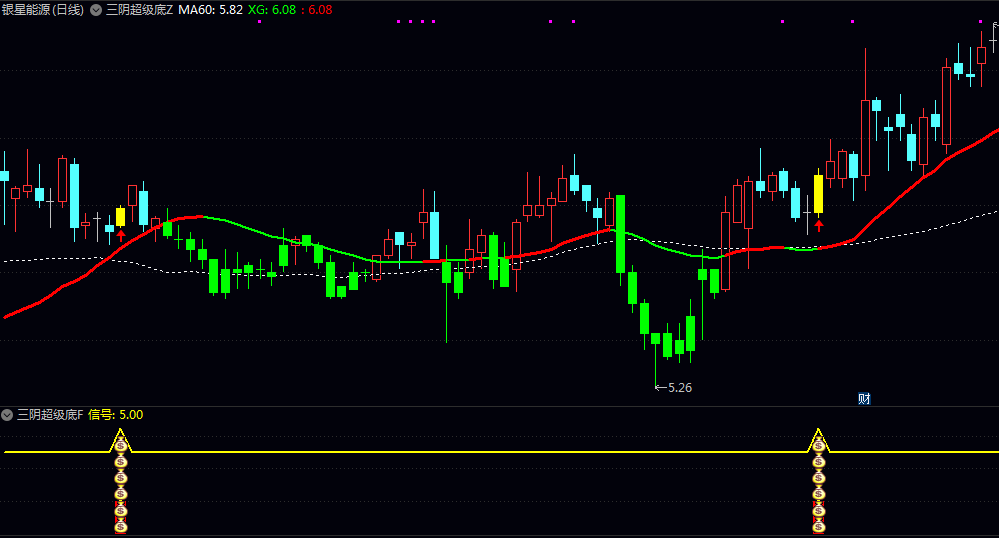Click the 信号: 5.00 signal value
The width and height of the screenshot is (999, 538).
(115, 415)
